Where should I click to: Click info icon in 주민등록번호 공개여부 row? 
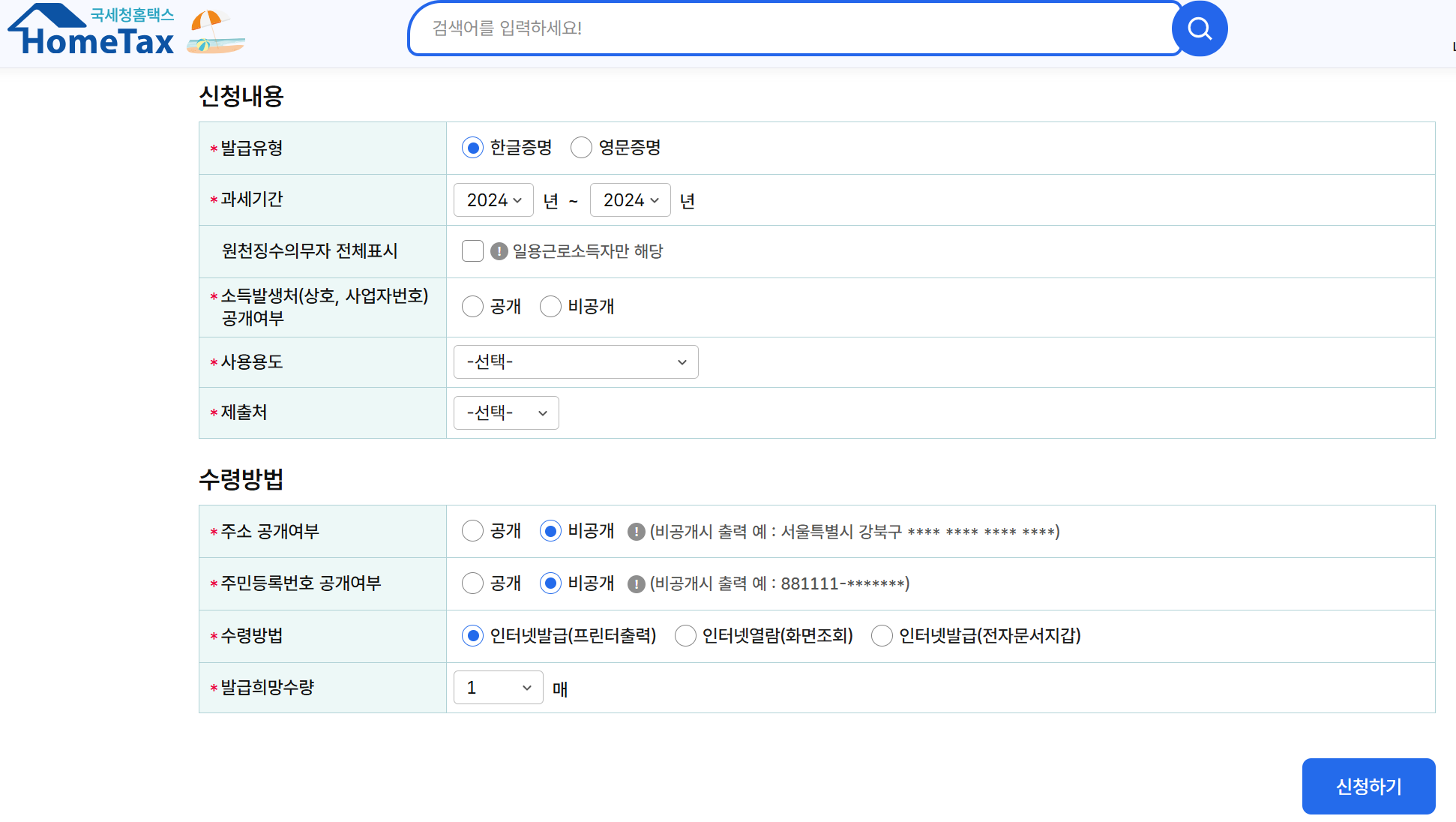tap(637, 584)
